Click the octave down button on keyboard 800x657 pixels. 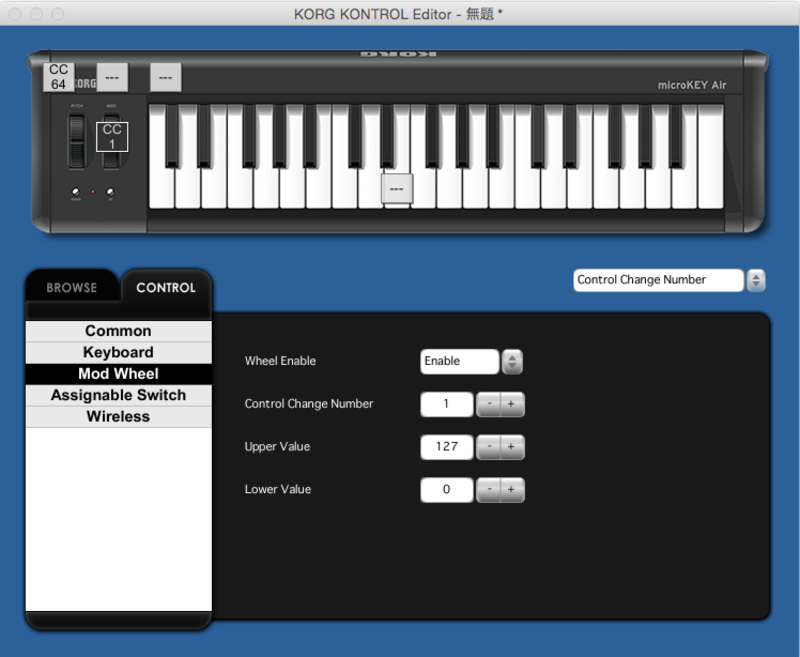[76, 192]
